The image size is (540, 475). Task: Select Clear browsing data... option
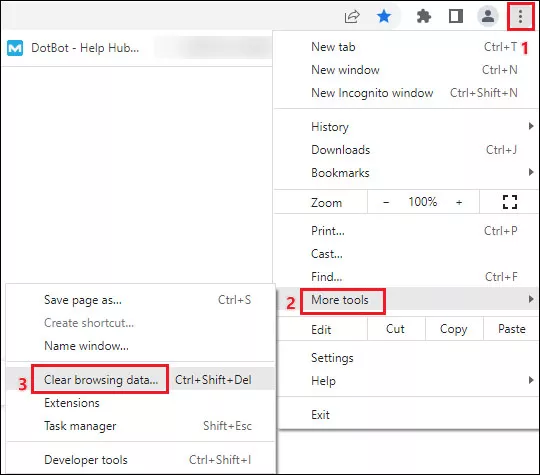[141, 380]
